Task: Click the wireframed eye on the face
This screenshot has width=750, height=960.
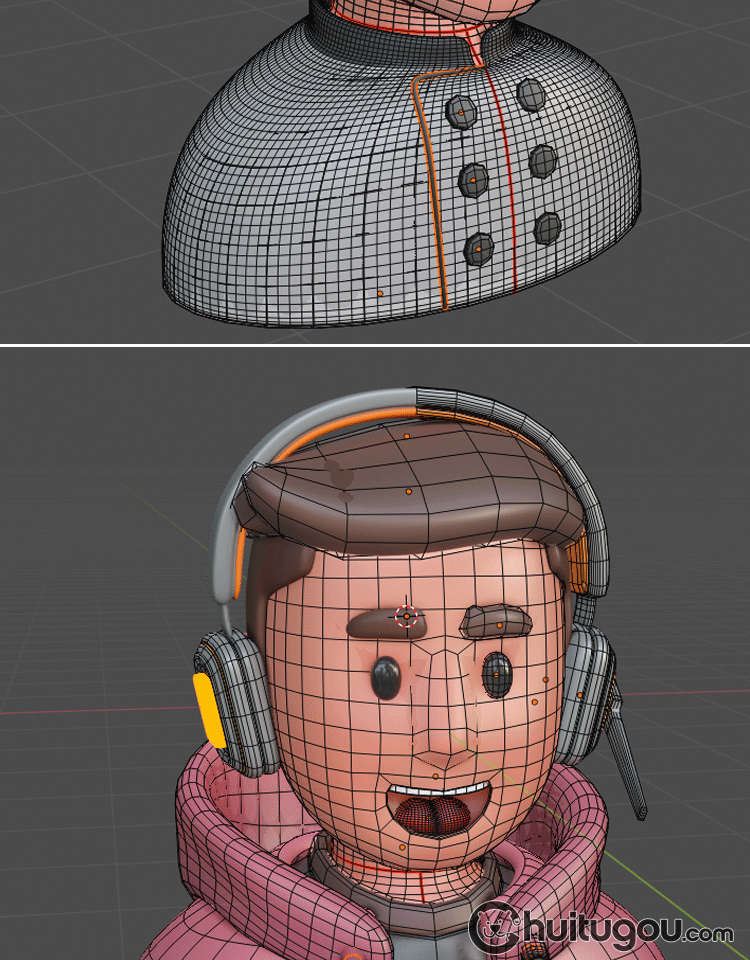Action: point(496,676)
